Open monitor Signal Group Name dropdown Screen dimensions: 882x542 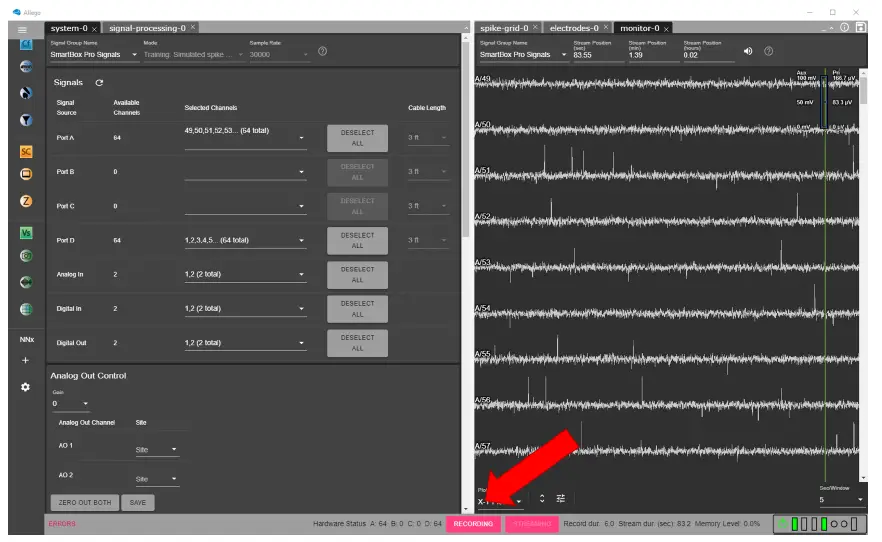pos(523,55)
